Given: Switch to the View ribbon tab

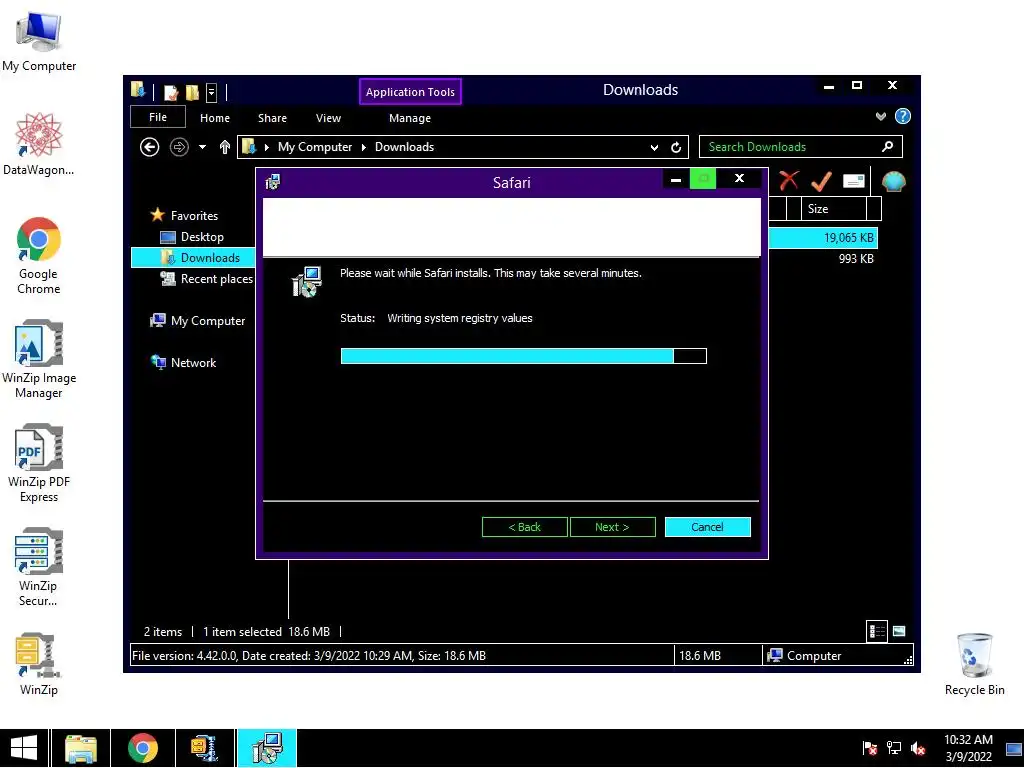Looking at the screenshot, I should point(328,118).
